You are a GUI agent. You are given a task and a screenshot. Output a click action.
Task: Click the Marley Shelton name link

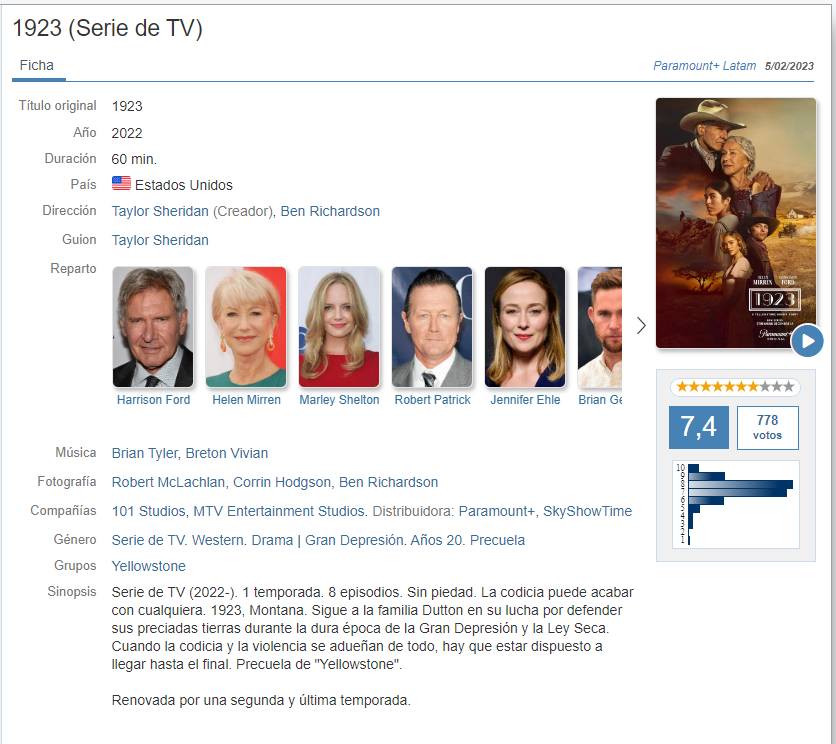pyautogui.click(x=339, y=400)
